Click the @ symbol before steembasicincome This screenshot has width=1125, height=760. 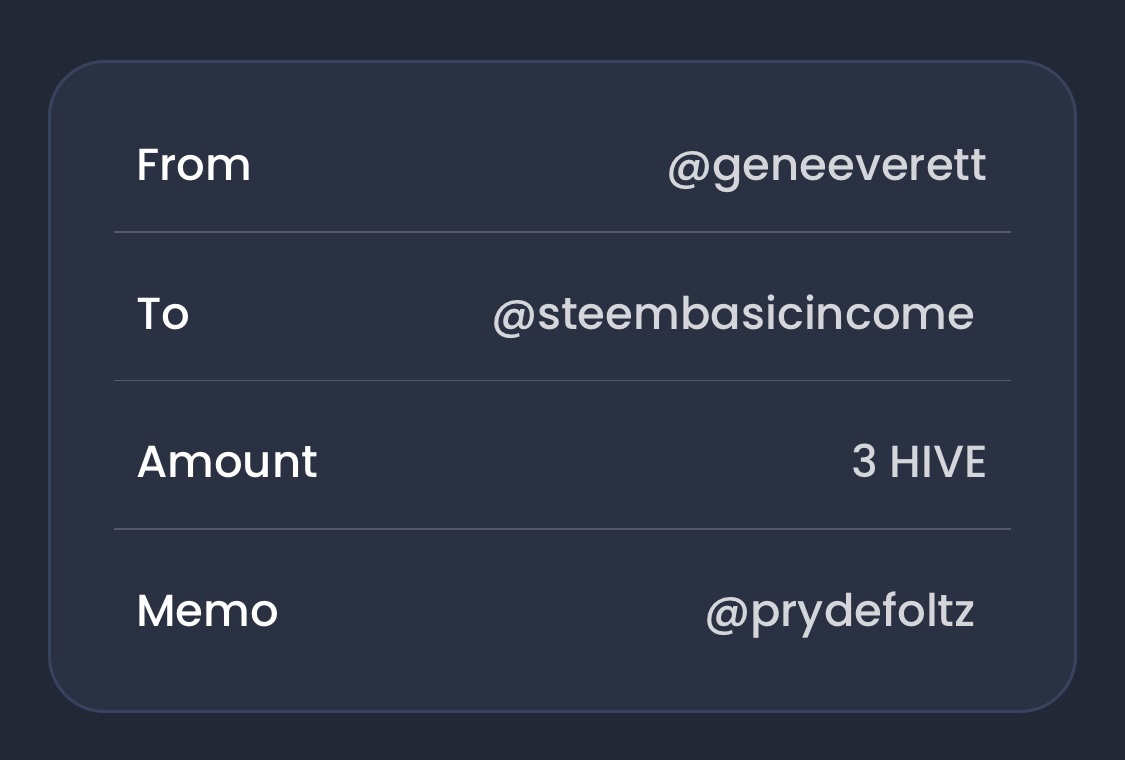[x=514, y=317]
